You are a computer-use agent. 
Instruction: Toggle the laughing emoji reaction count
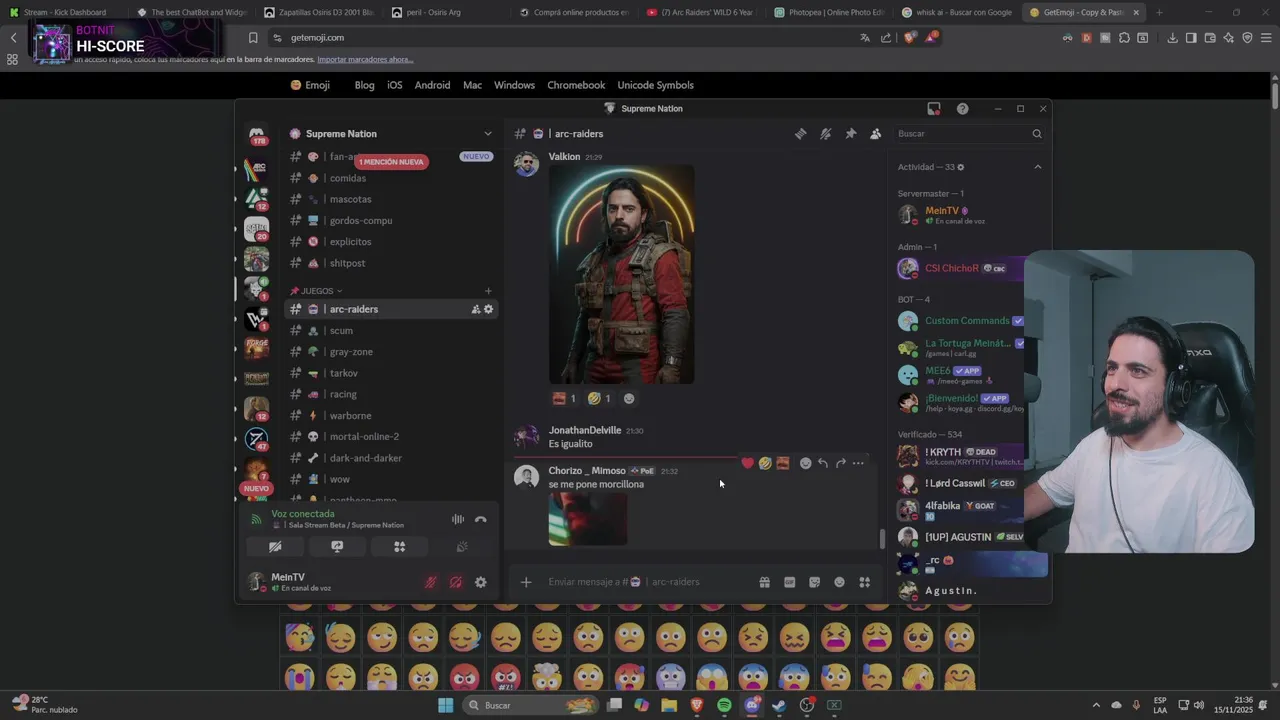[599, 398]
